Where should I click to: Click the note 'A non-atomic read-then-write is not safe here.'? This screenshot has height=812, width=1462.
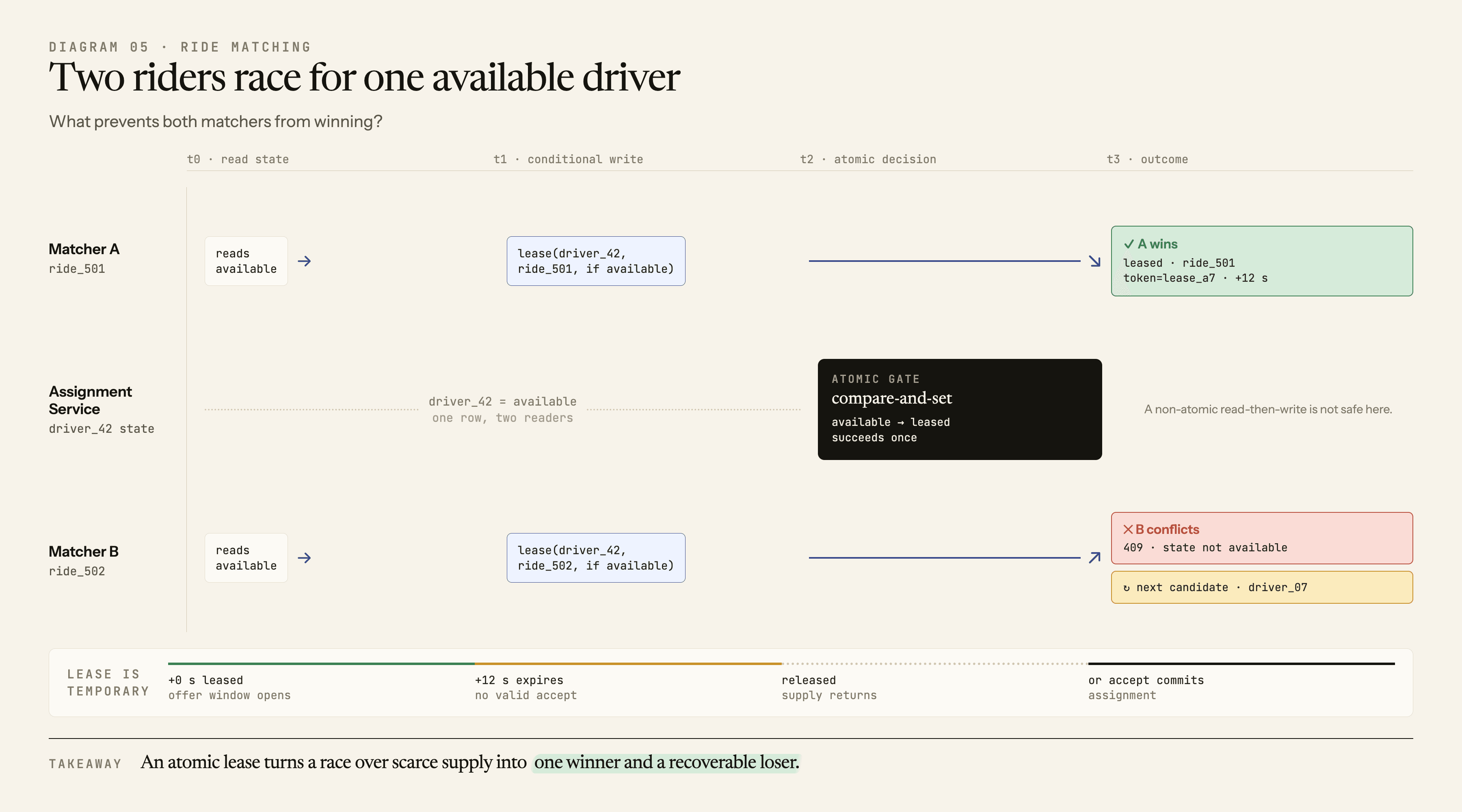point(1268,409)
